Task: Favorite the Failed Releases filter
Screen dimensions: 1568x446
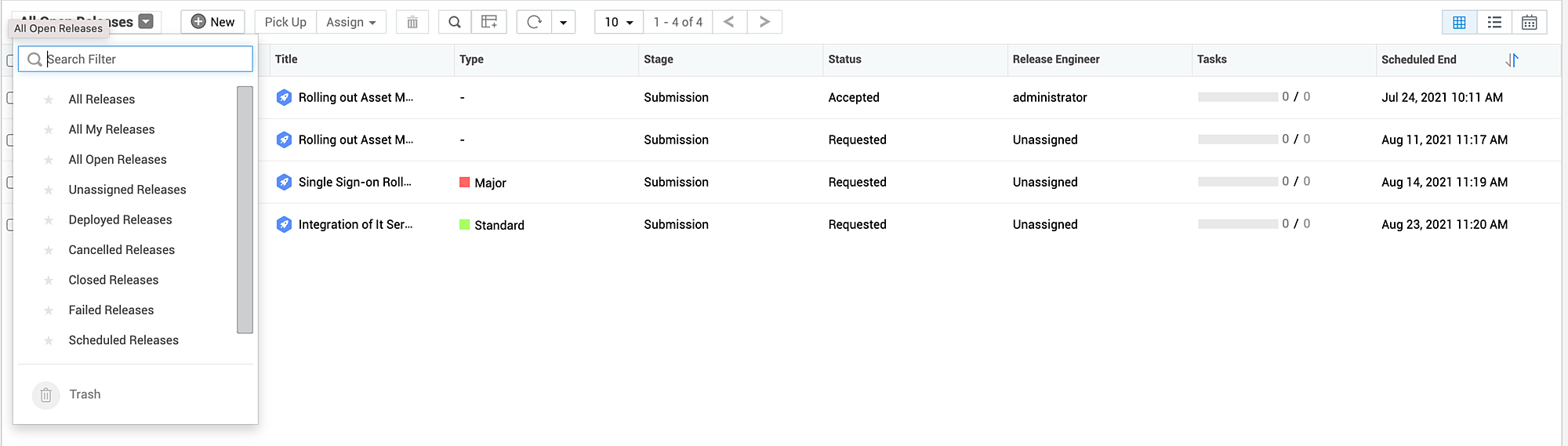Action: tap(49, 310)
